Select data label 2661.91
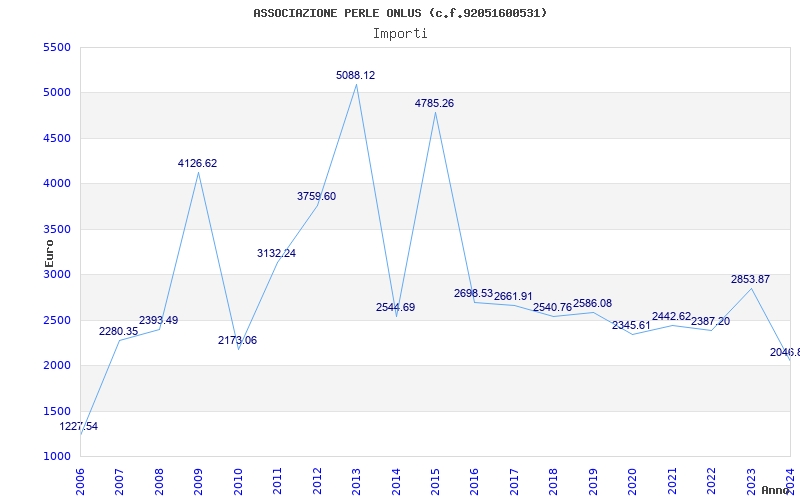 pos(513,297)
